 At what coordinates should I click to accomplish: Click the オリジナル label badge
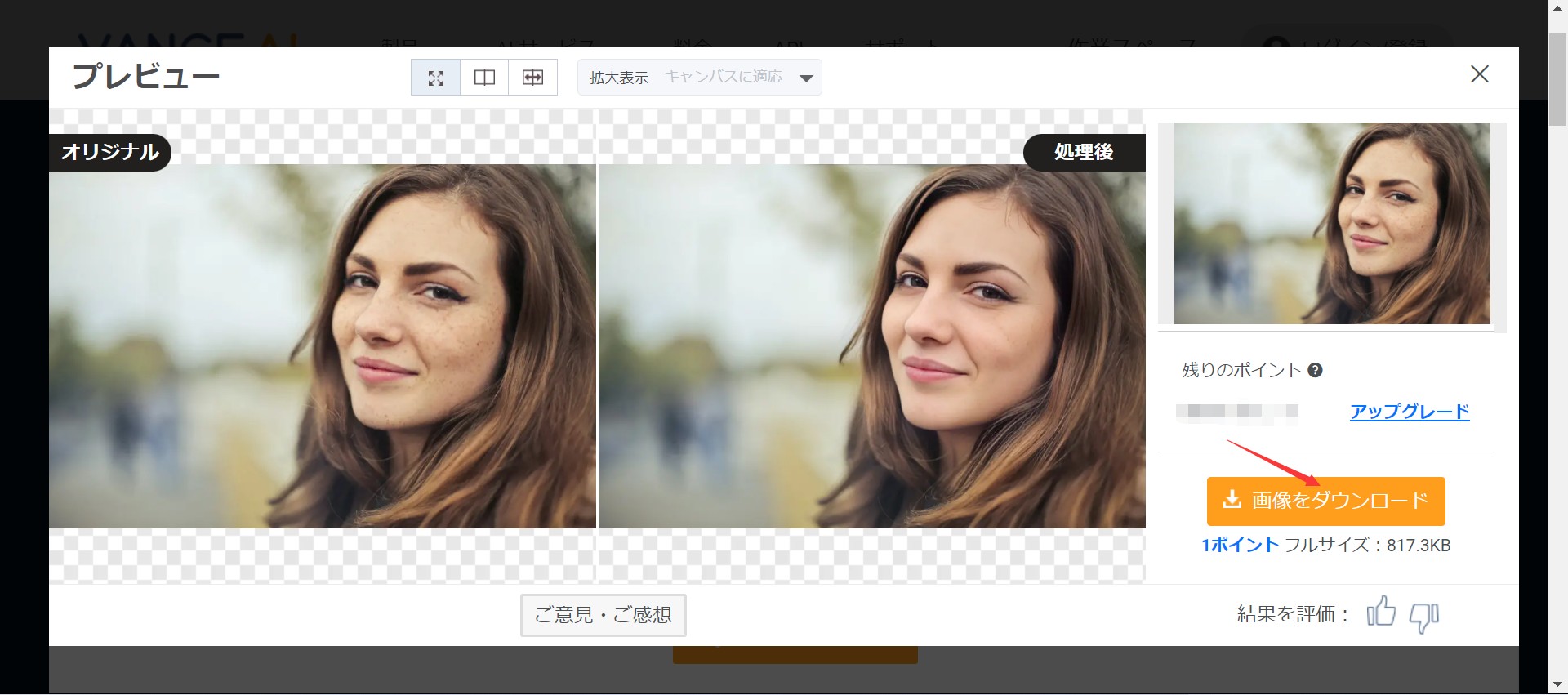pos(110,152)
